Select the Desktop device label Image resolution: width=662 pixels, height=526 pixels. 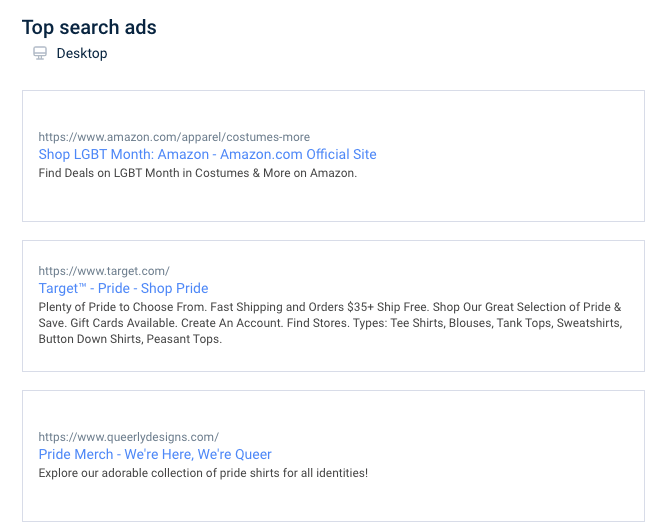82,54
